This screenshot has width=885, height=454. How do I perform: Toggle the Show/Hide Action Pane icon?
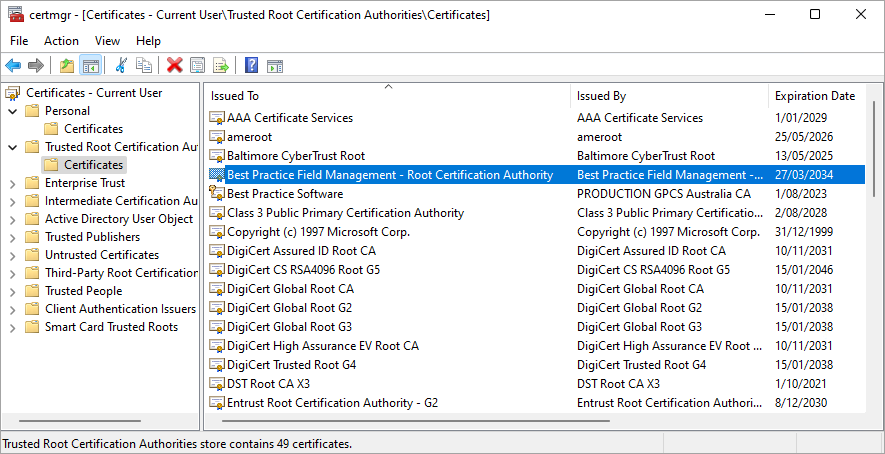tap(275, 66)
